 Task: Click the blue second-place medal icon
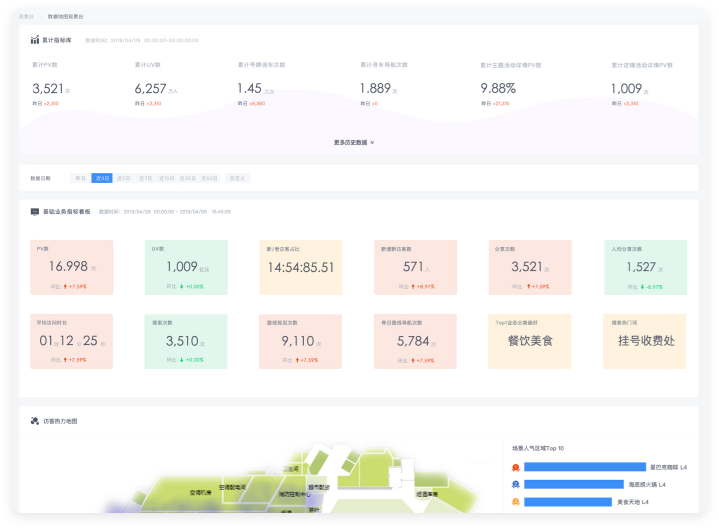click(x=515, y=485)
